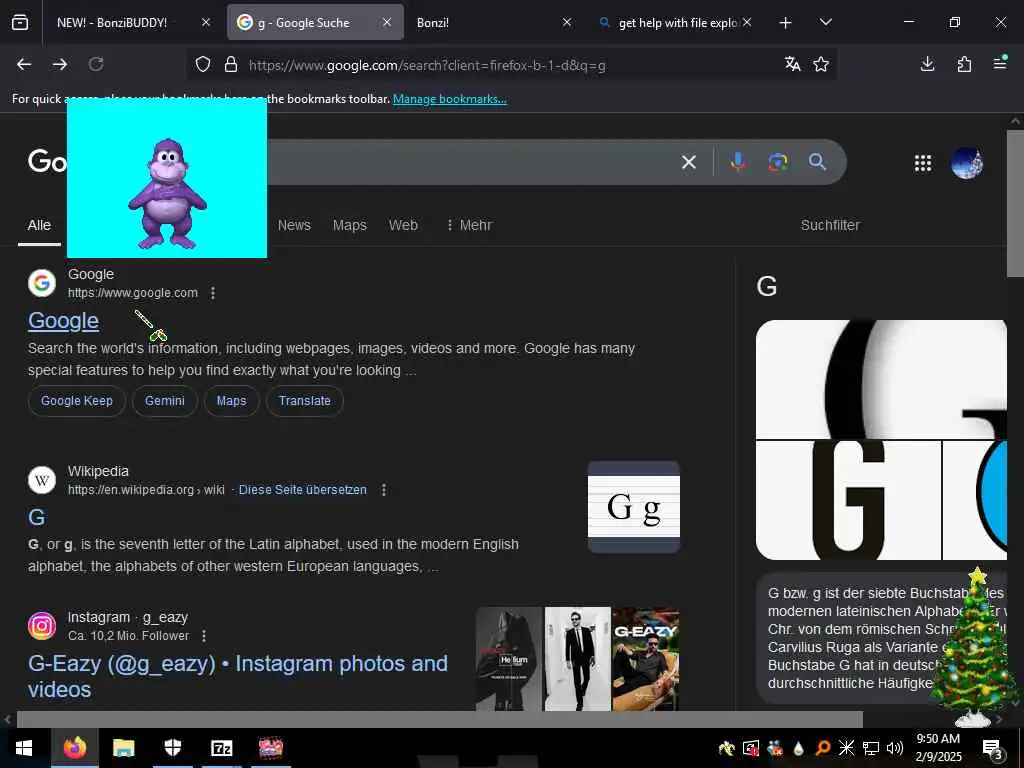The width and height of the screenshot is (1024, 768).
Task: Close the NEW! - BonziBUDDY! tab
Action: click(x=206, y=22)
